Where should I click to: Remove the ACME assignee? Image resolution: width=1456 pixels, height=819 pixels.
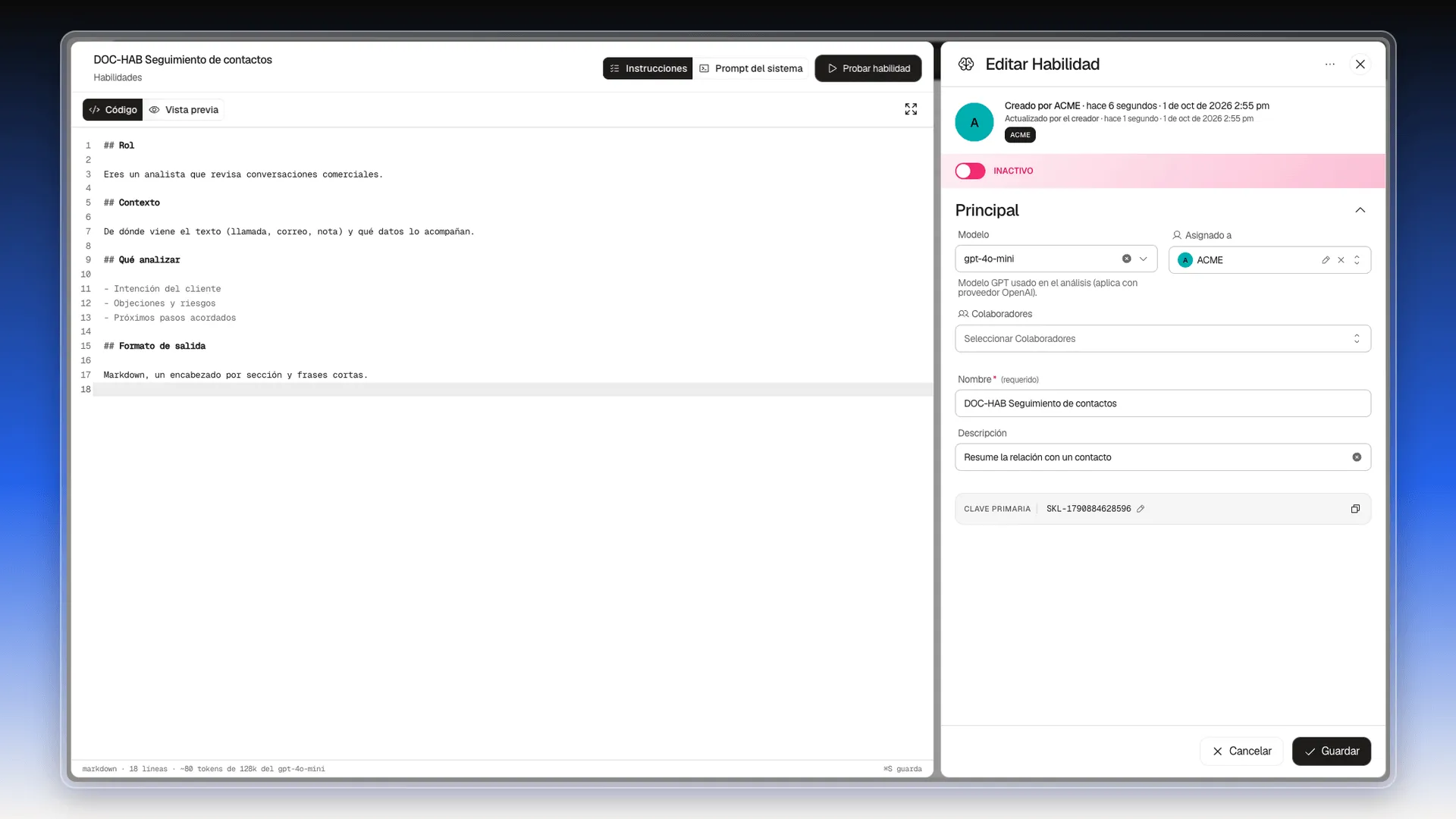(x=1341, y=260)
